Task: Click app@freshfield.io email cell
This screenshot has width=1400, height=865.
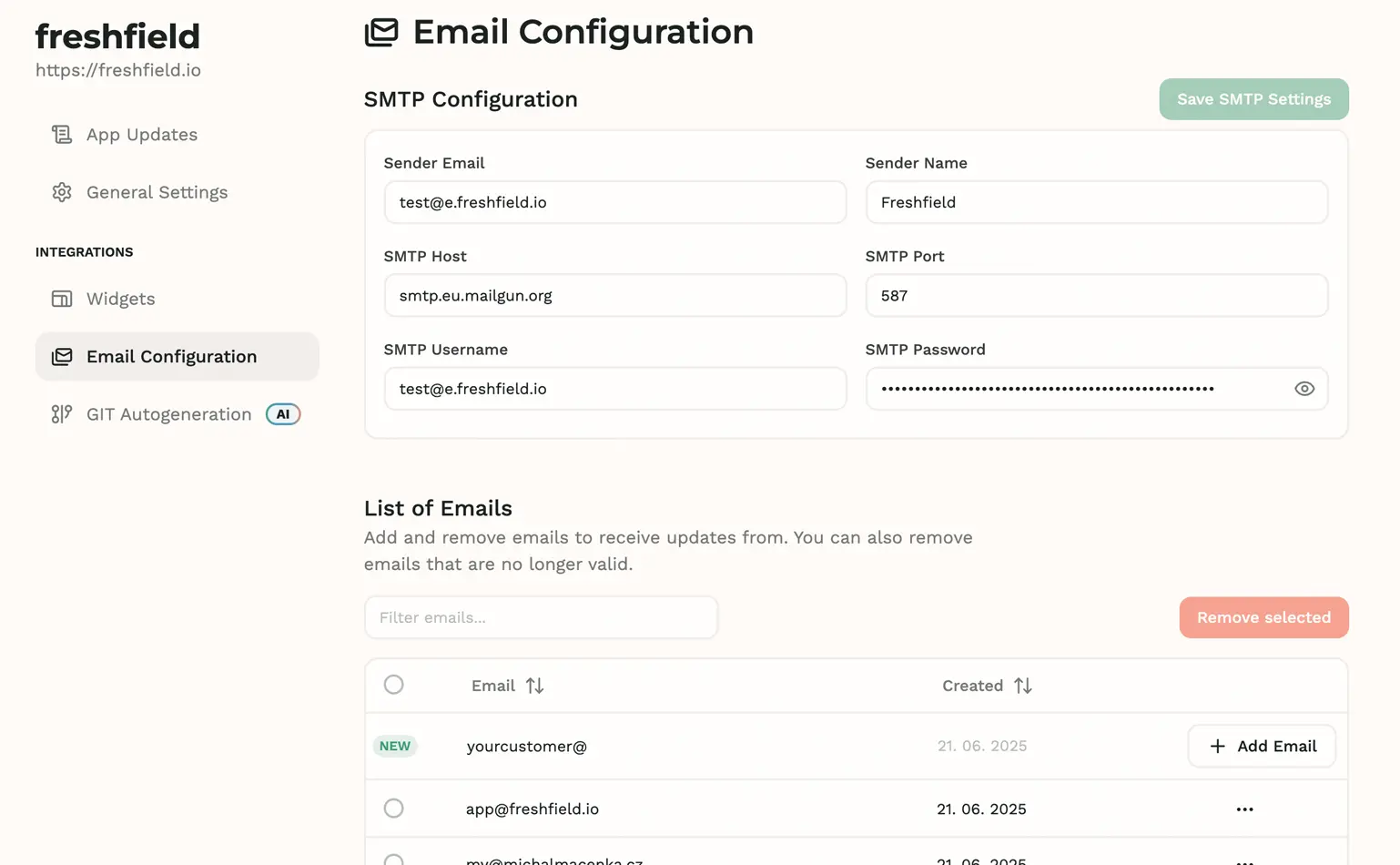Action: point(533,809)
